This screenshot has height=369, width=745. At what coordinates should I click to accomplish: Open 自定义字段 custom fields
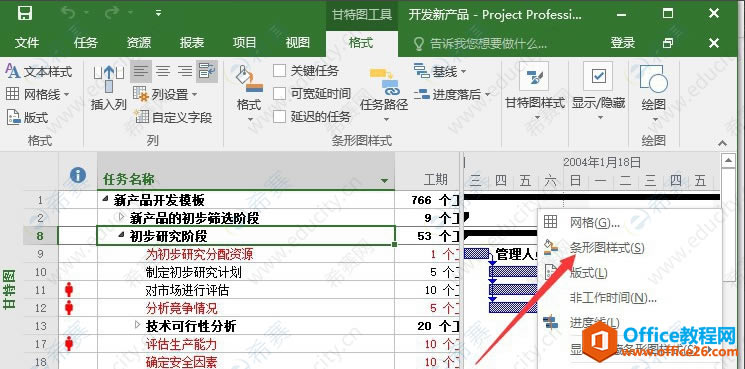pos(173,117)
